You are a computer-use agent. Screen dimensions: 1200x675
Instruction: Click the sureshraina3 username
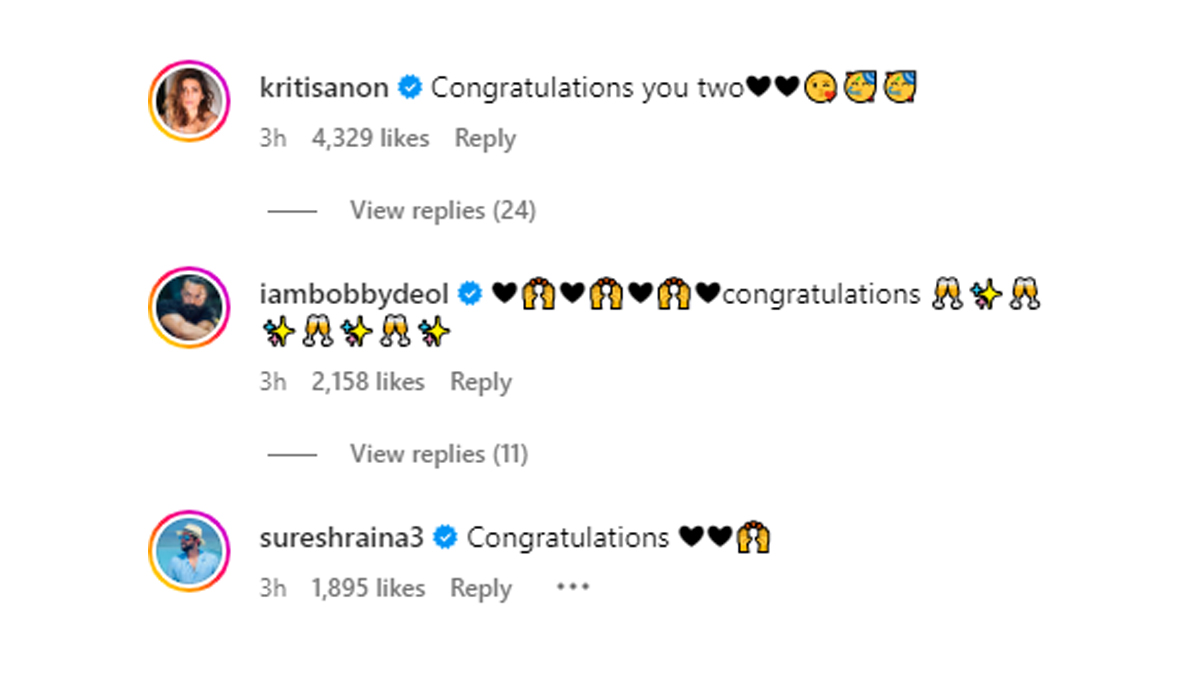click(341, 538)
